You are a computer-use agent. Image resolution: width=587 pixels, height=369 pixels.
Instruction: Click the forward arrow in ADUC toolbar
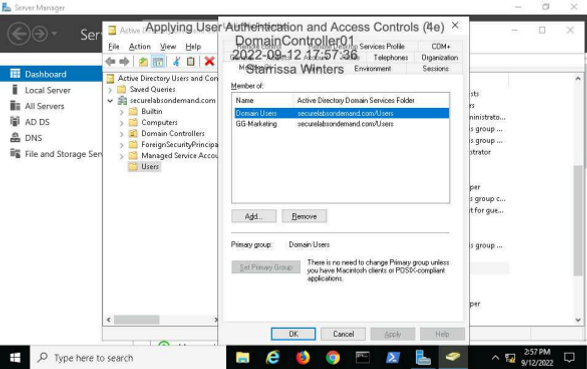click(124, 61)
